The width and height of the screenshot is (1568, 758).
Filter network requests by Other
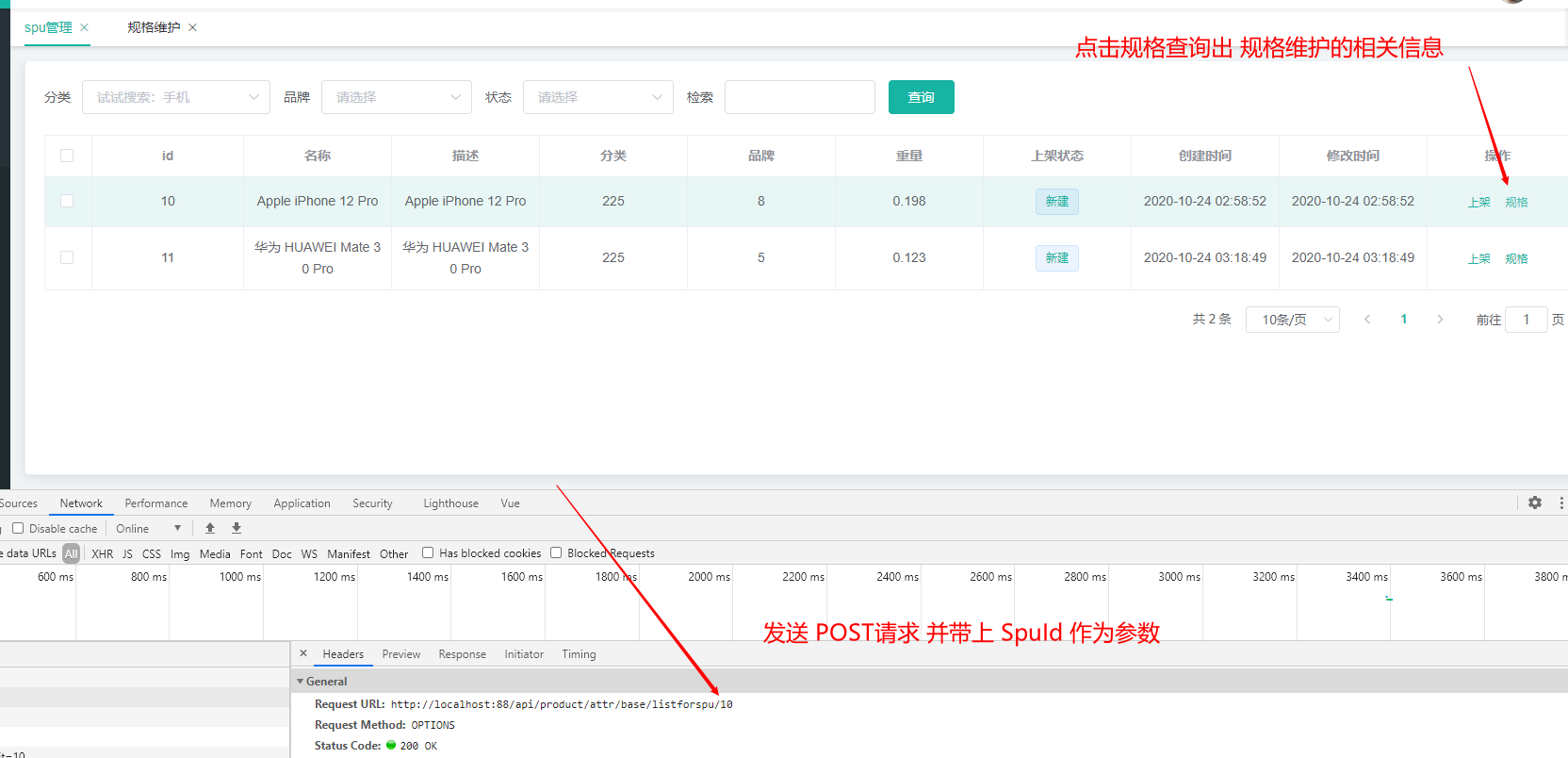(394, 553)
